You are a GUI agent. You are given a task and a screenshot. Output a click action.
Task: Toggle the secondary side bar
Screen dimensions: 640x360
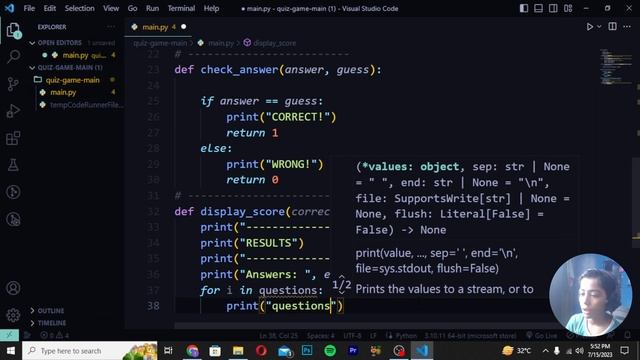pos(553,8)
